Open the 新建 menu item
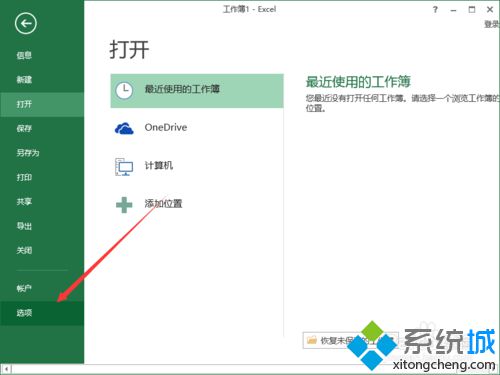 click(x=42, y=80)
